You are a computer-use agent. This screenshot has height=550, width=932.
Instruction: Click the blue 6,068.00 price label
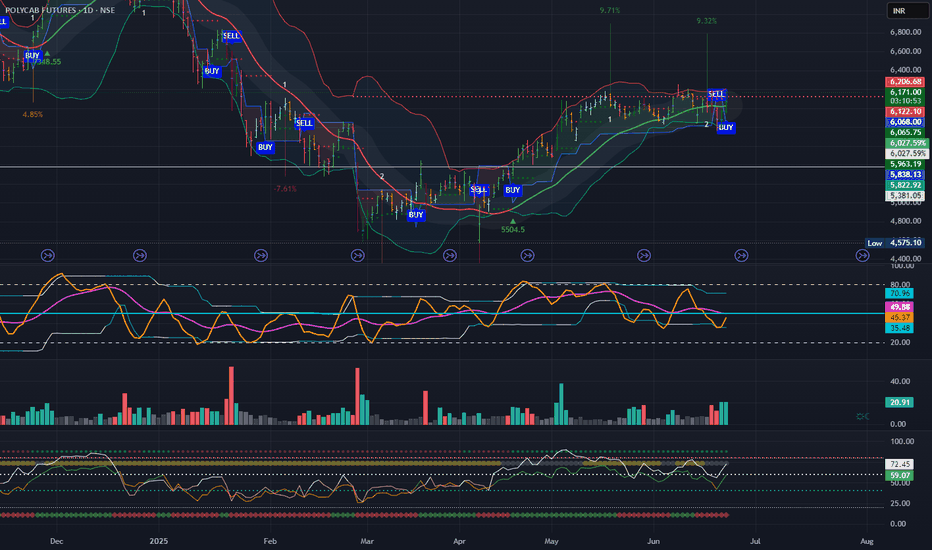click(905, 122)
